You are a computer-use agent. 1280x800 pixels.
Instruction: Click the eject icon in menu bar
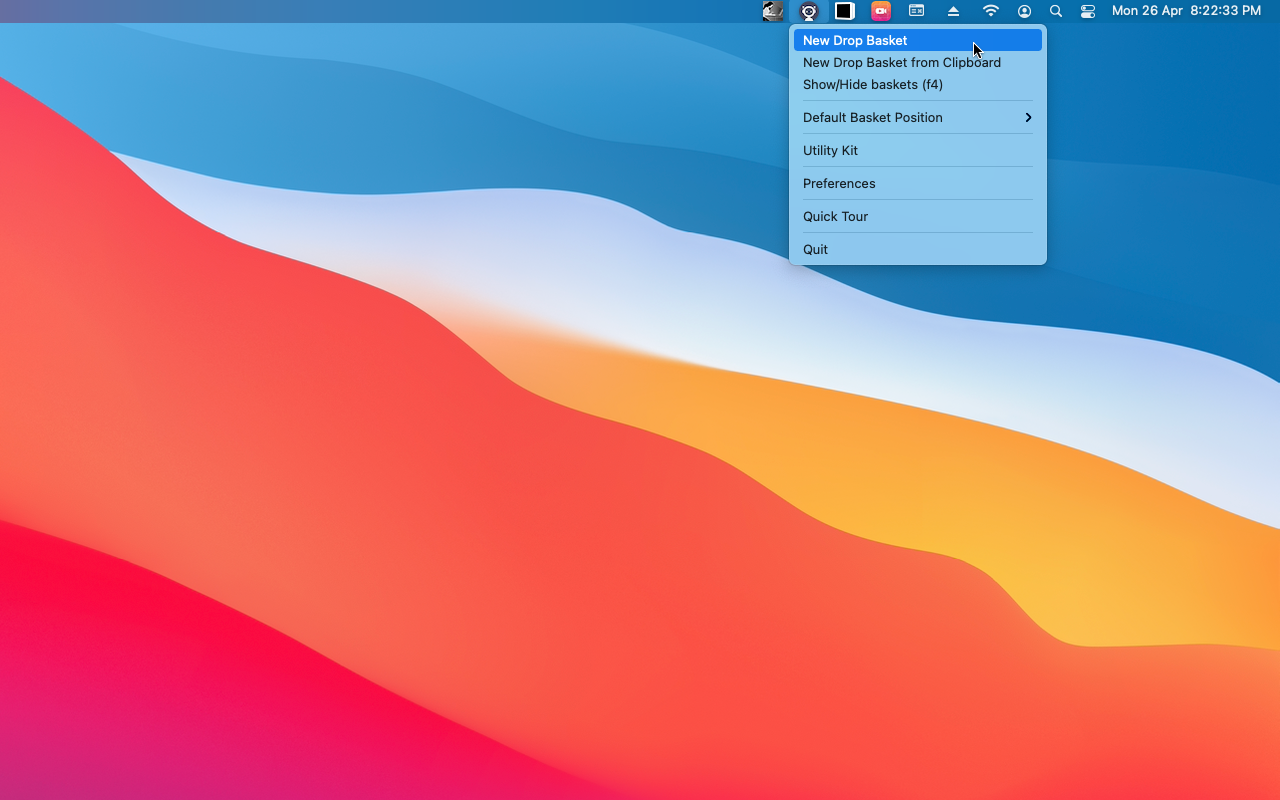(953, 11)
